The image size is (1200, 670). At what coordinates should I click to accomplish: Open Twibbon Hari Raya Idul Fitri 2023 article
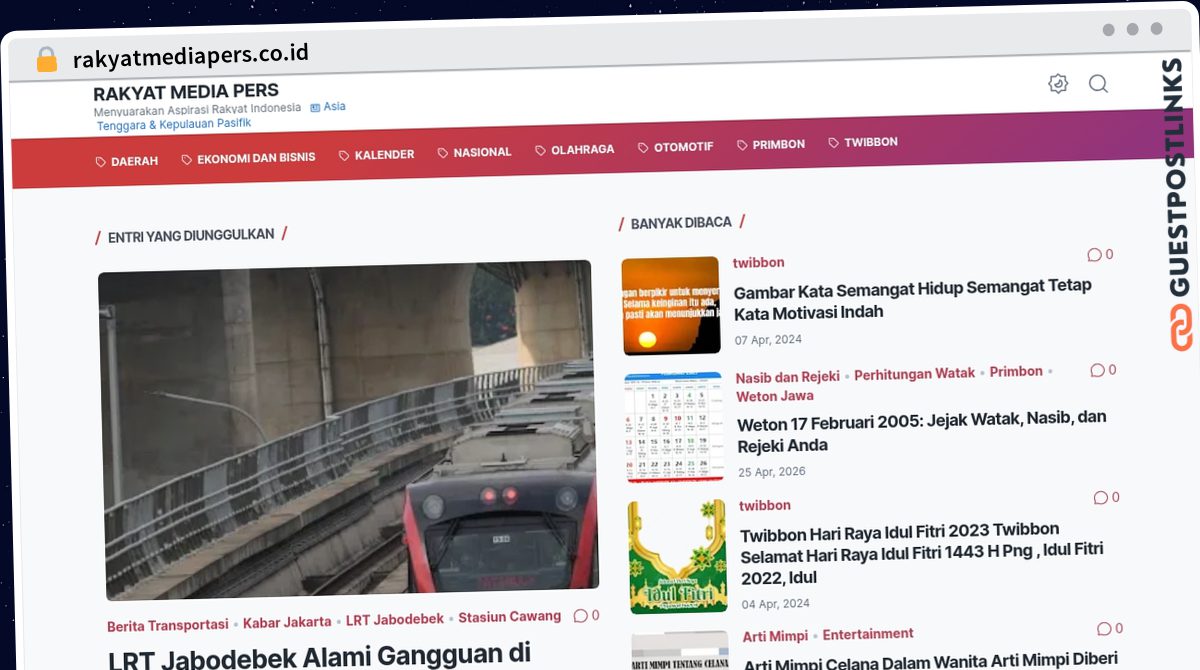pyautogui.click(x=922, y=553)
